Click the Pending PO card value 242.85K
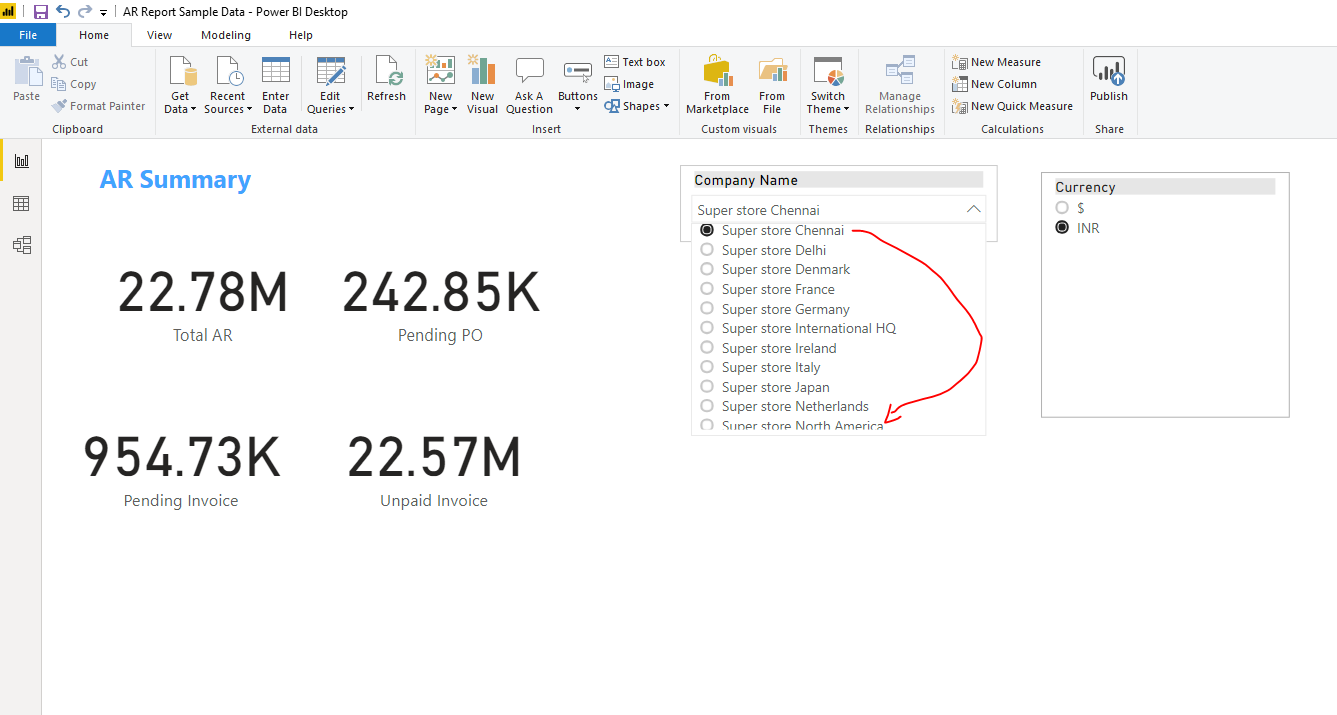This screenshot has height=715, width=1337. 441,293
